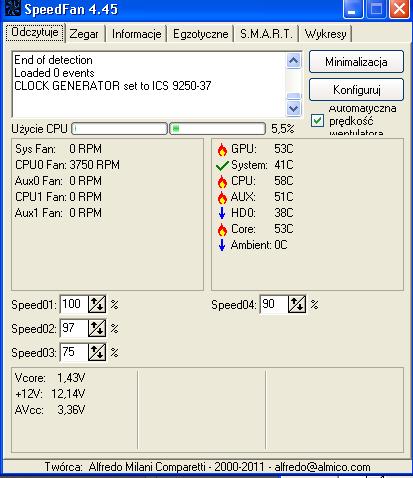The height and width of the screenshot is (478, 413).
Task: Click the 'CPU0 Fan: 3750 RPM' reading
Action: 67,165
